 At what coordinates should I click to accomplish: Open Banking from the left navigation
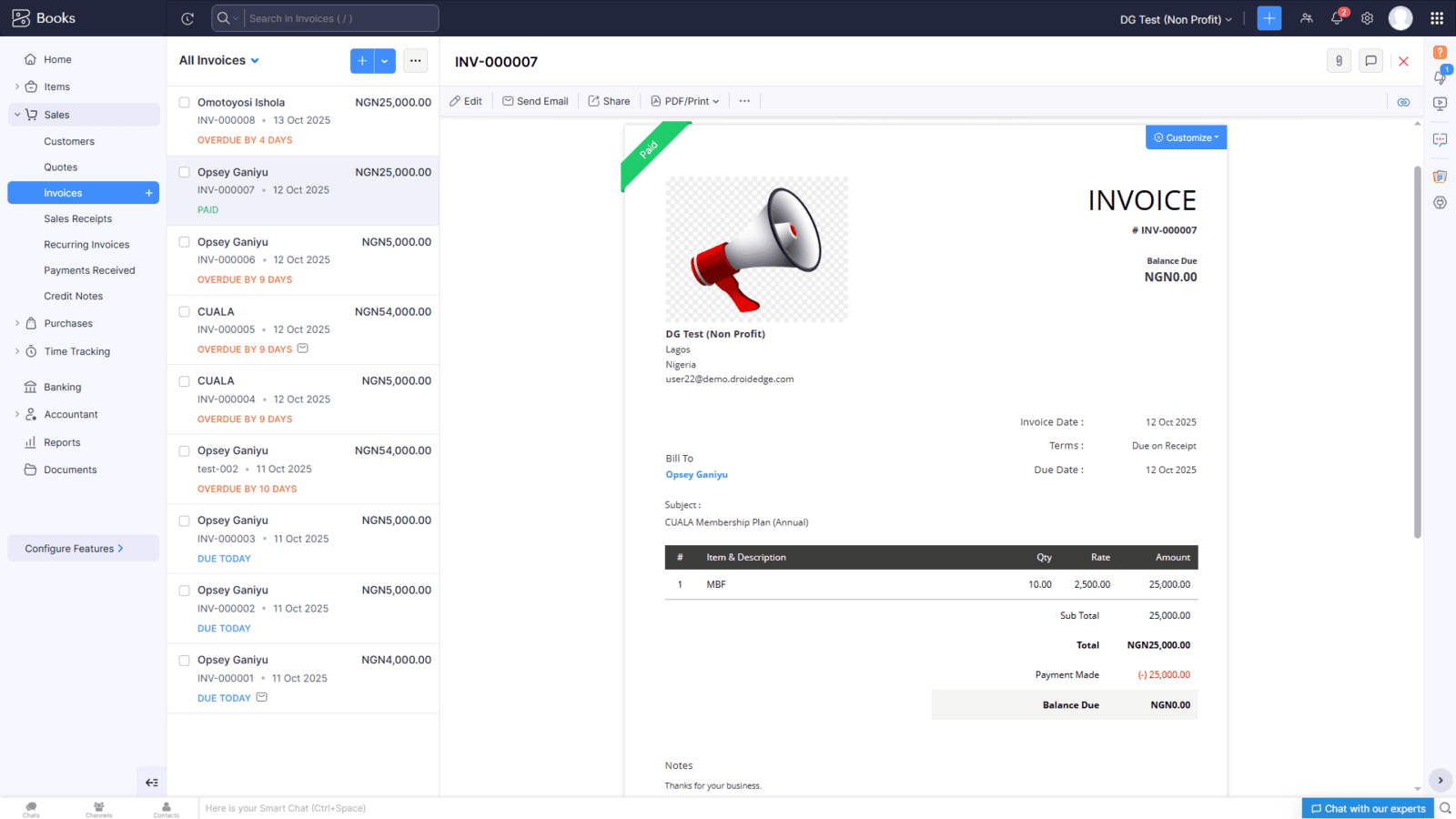click(62, 387)
